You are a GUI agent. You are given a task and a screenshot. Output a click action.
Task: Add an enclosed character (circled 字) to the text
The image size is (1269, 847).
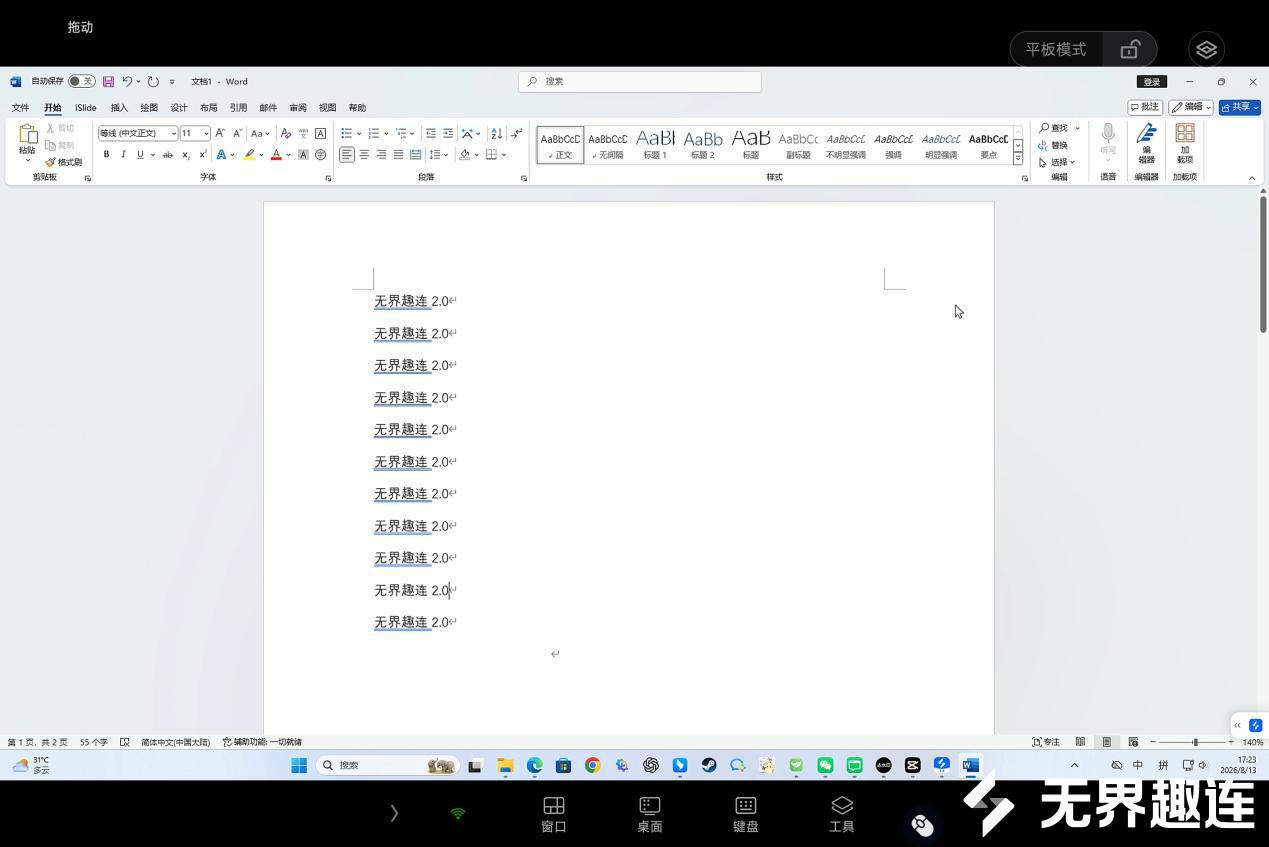tap(320, 155)
